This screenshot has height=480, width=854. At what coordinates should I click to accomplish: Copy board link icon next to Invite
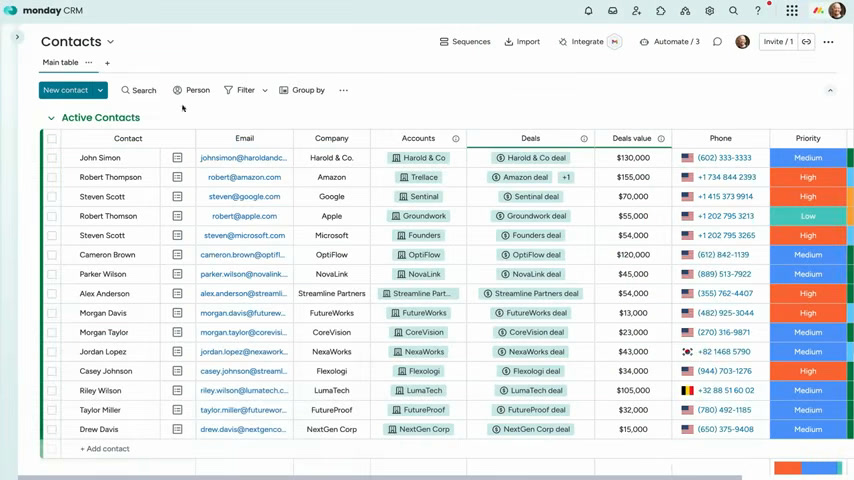pos(807,42)
